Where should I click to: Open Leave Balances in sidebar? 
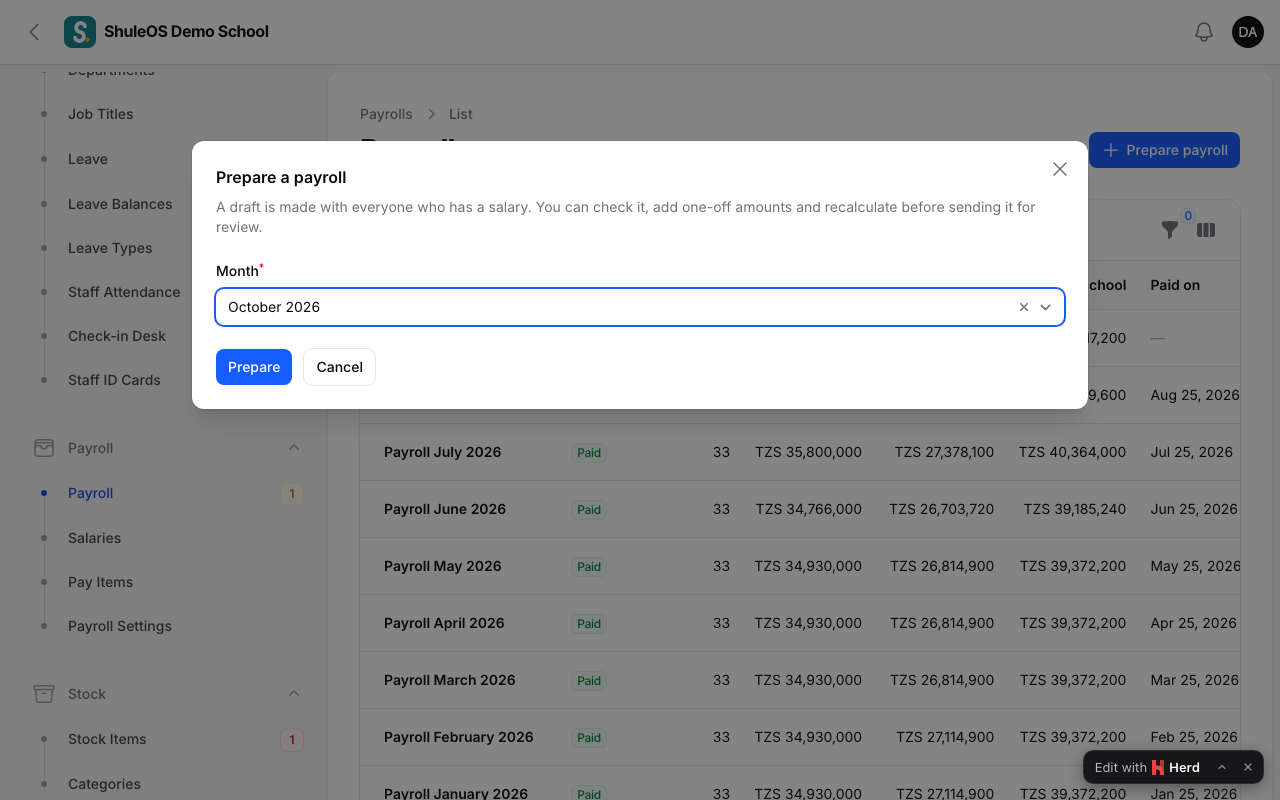click(120, 204)
